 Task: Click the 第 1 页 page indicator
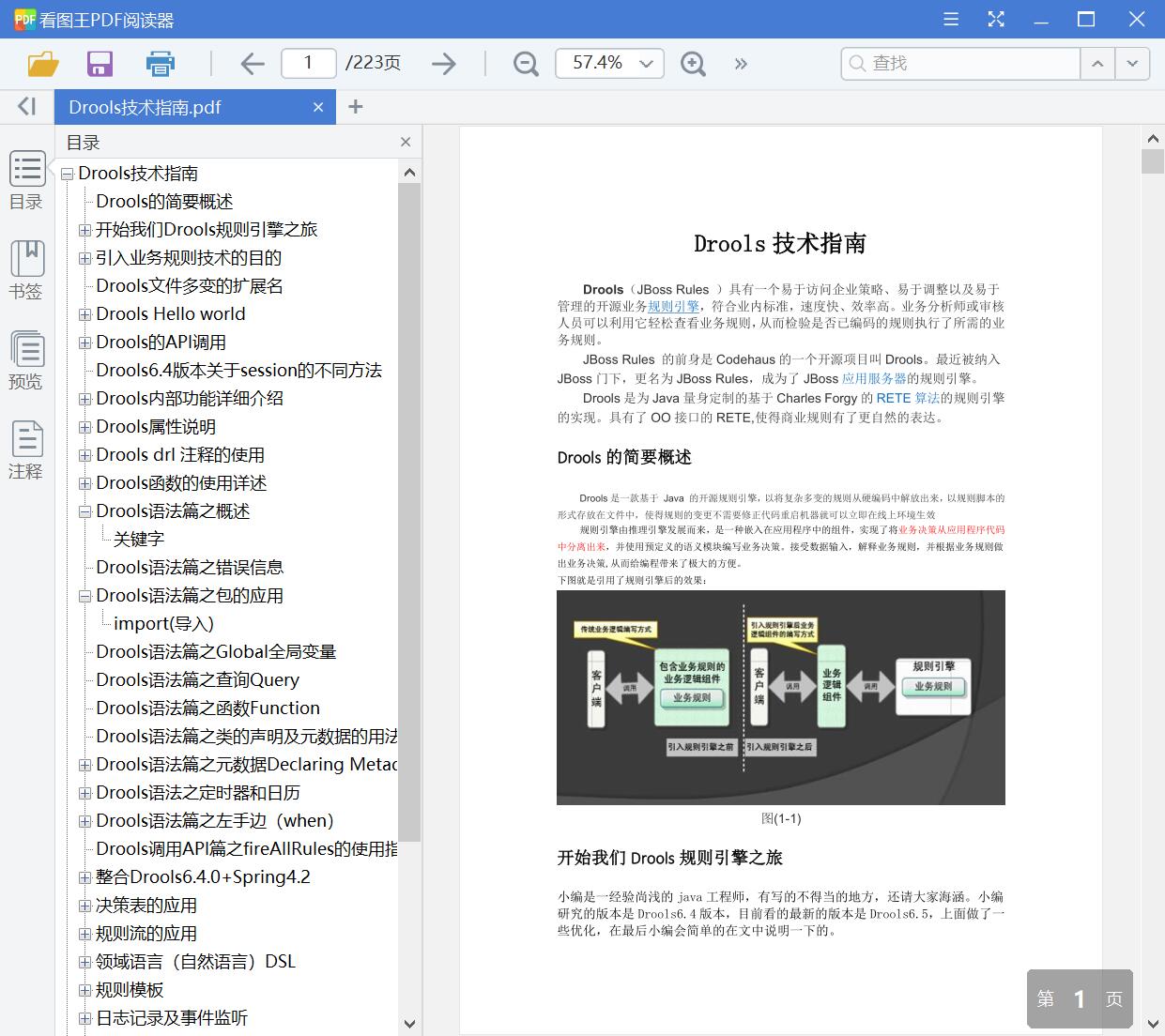pos(1080,998)
